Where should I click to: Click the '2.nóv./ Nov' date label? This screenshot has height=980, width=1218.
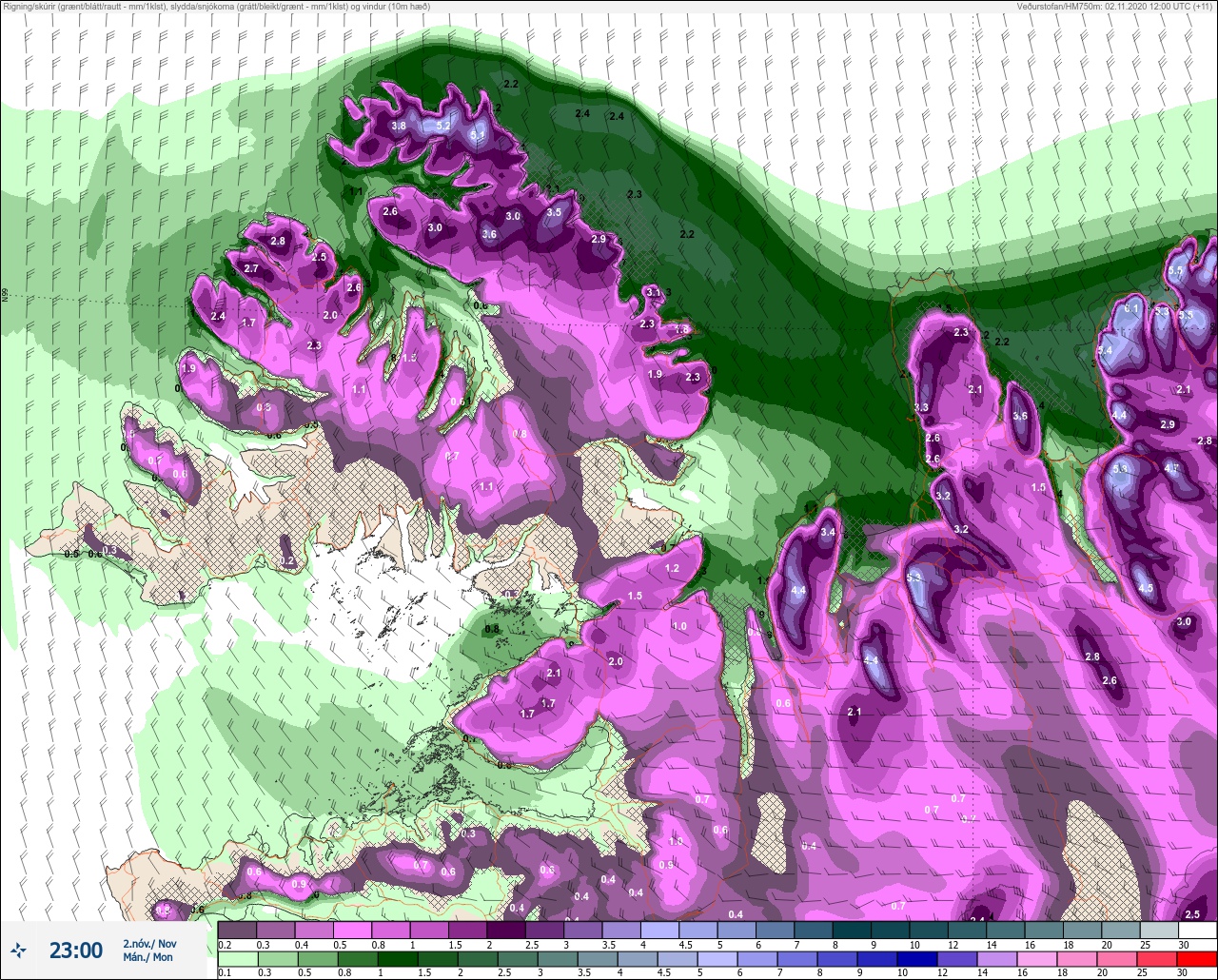(148, 943)
